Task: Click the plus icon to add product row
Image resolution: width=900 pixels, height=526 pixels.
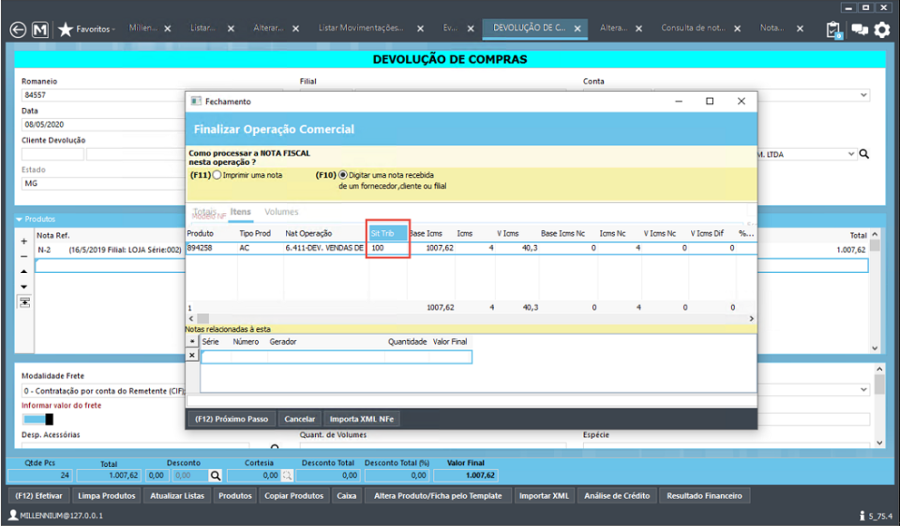Action: (24, 241)
